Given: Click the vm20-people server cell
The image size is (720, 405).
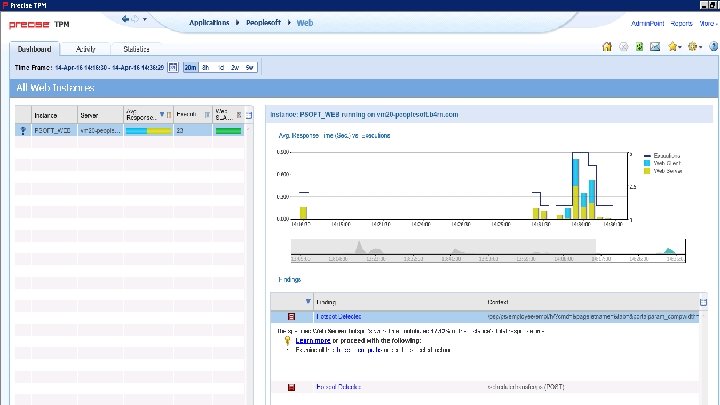Looking at the screenshot, I should tap(100, 130).
